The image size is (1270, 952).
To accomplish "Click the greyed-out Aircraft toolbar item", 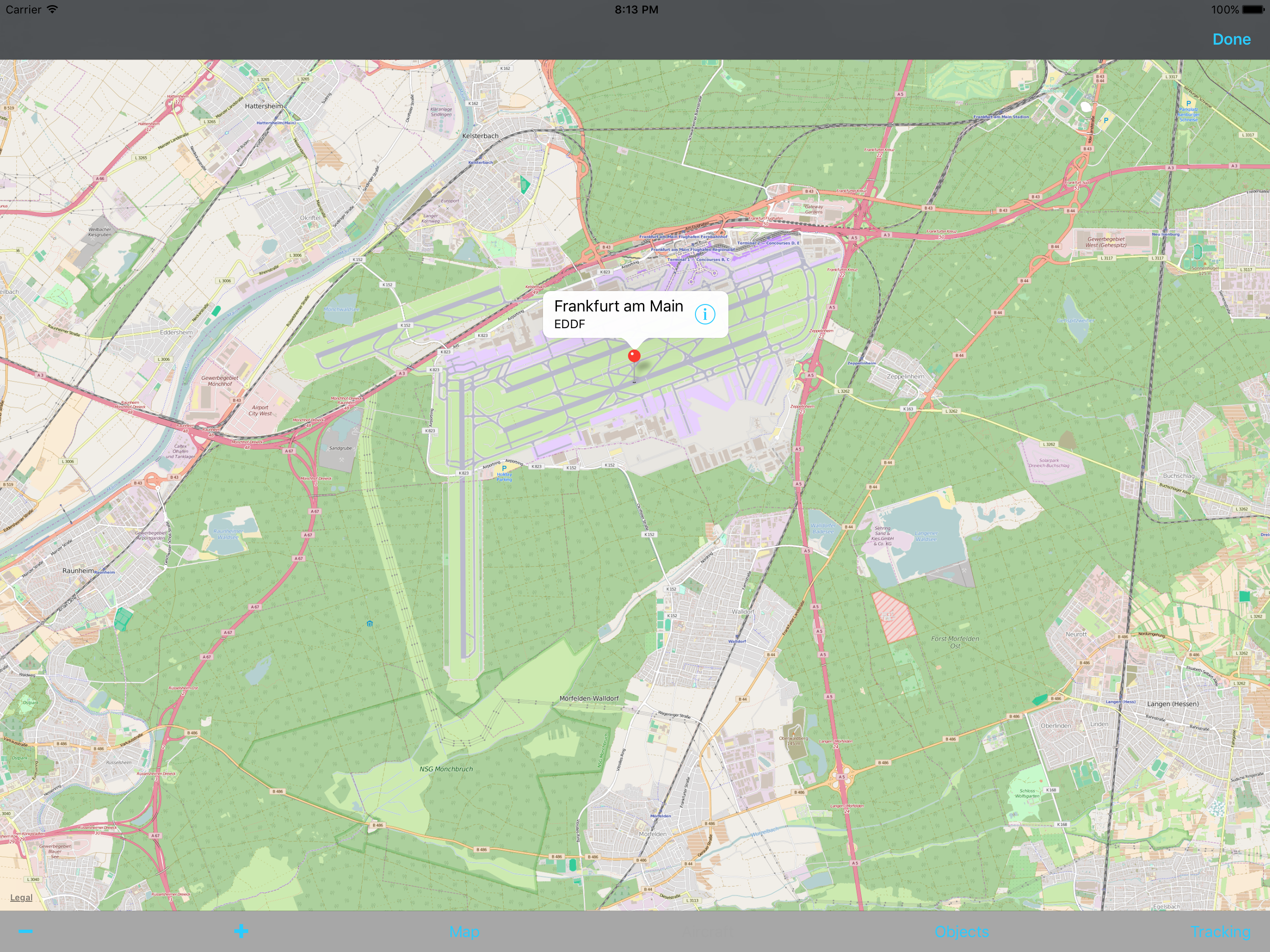I will (x=708, y=932).
